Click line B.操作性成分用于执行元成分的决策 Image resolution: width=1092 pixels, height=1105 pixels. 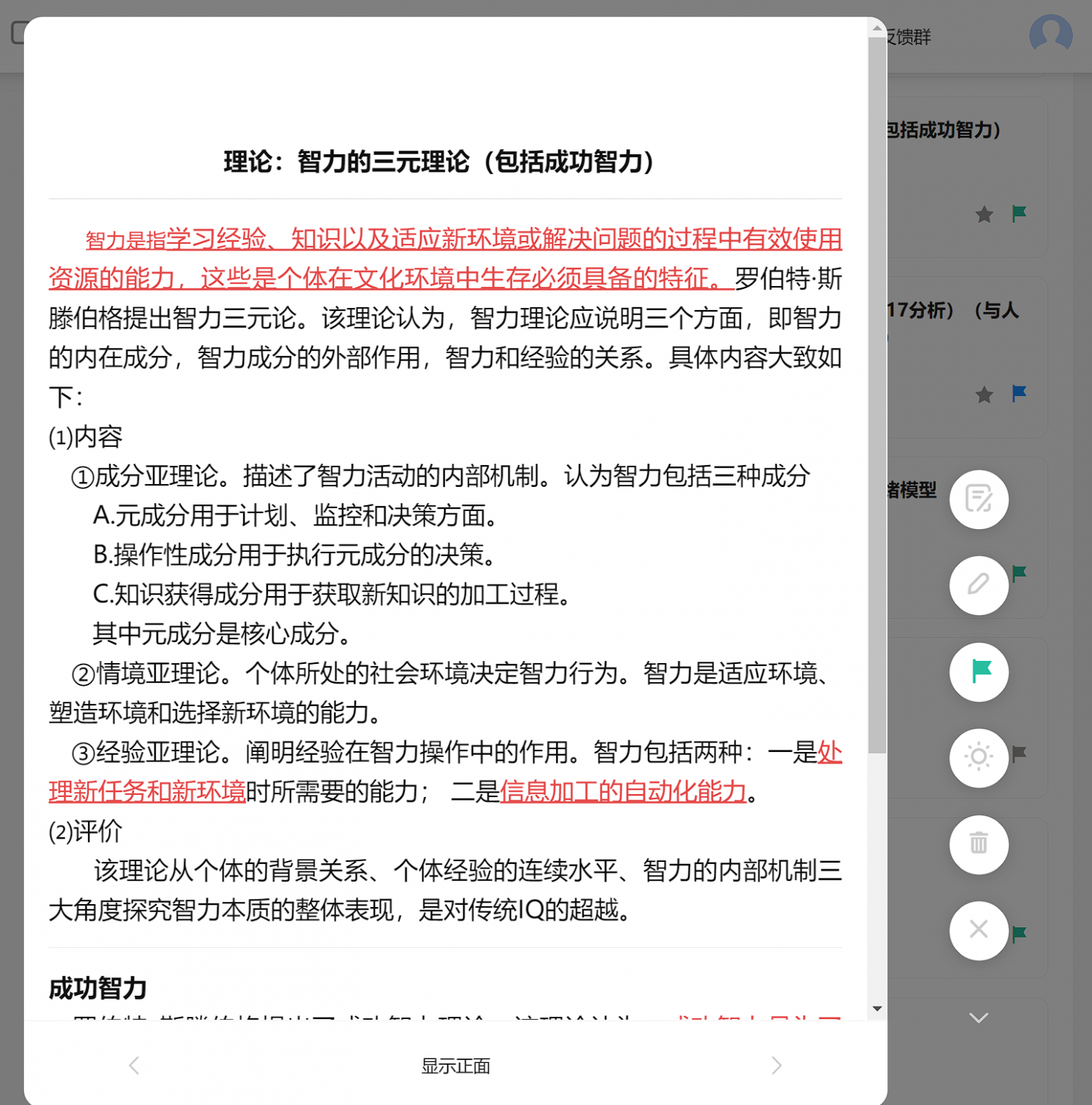(294, 555)
